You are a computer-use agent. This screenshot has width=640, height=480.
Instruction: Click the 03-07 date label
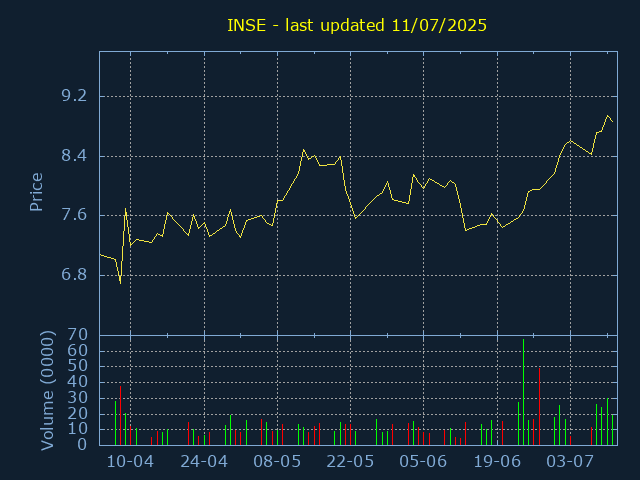pyautogui.click(x=570, y=462)
